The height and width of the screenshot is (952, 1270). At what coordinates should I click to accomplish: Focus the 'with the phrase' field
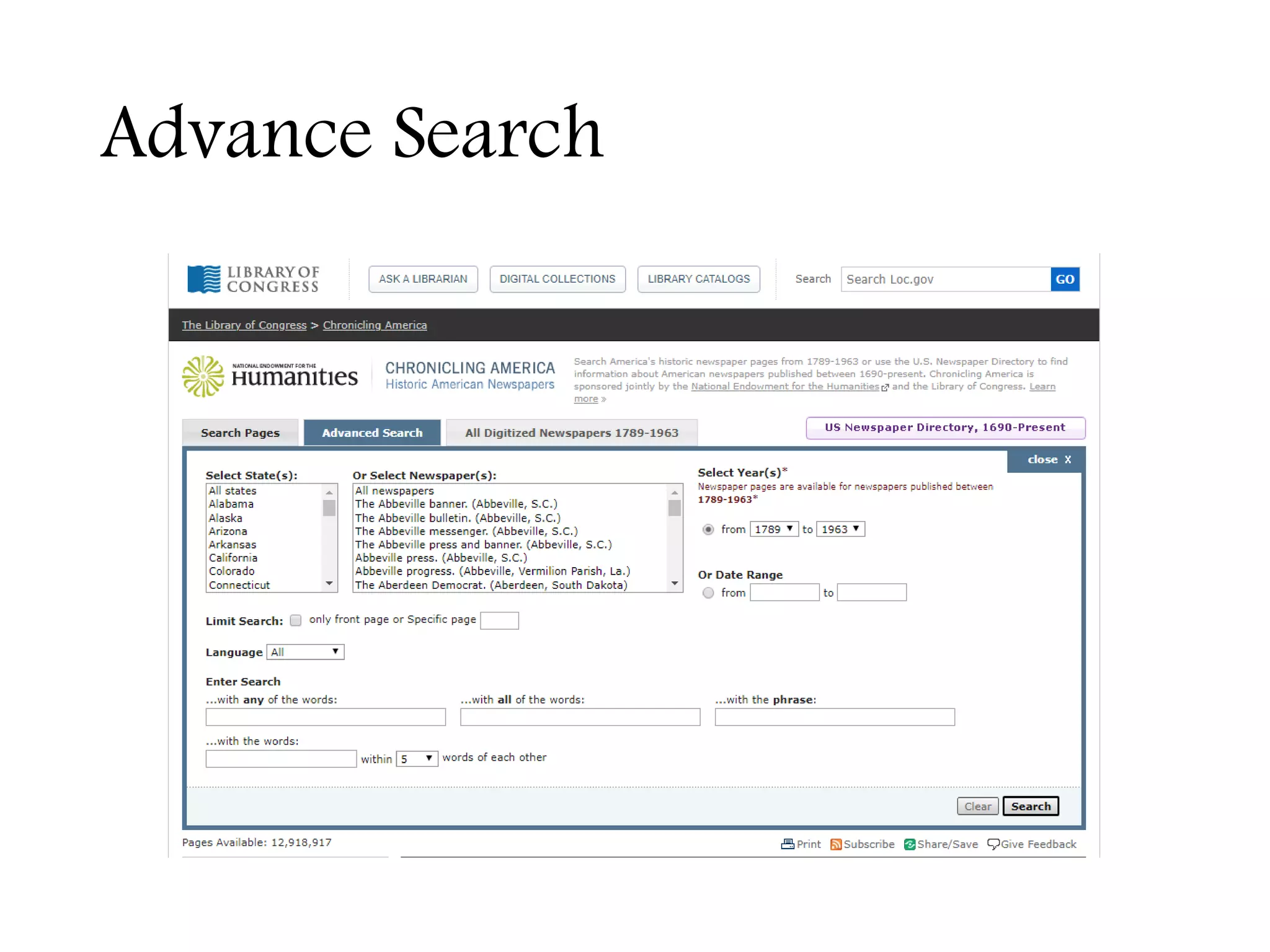[x=835, y=717]
